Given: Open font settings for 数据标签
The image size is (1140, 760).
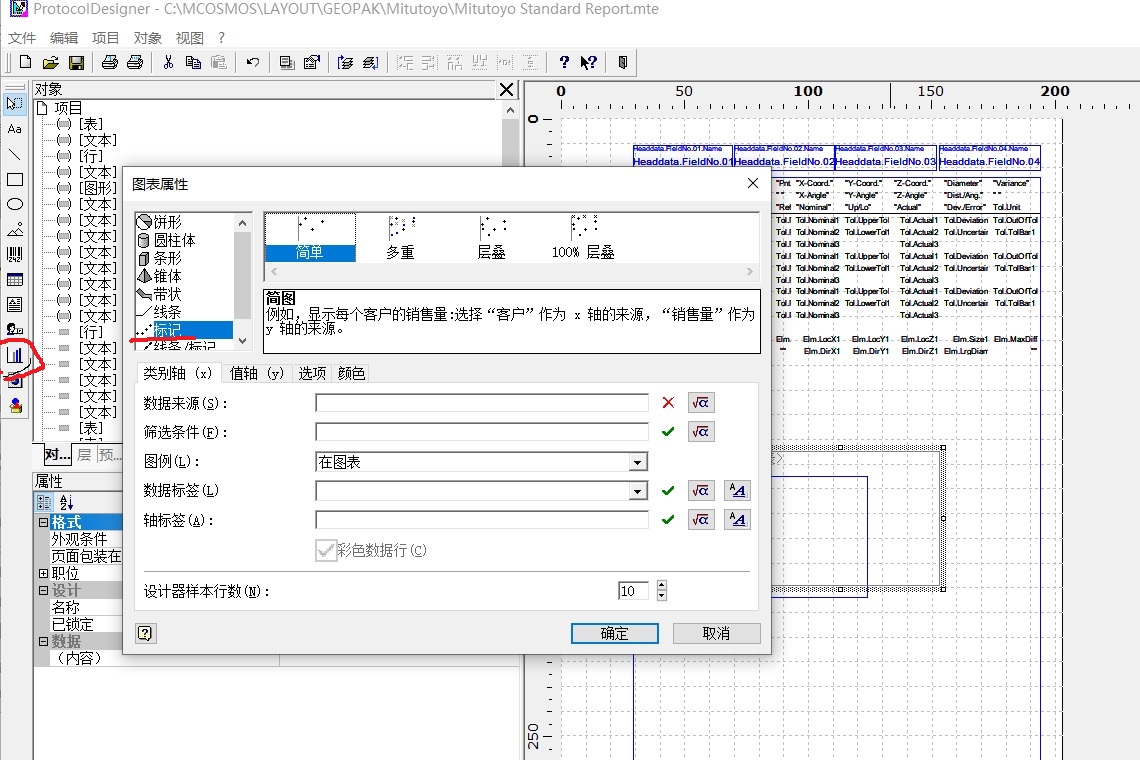Looking at the screenshot, I should [x=737, y=490].
